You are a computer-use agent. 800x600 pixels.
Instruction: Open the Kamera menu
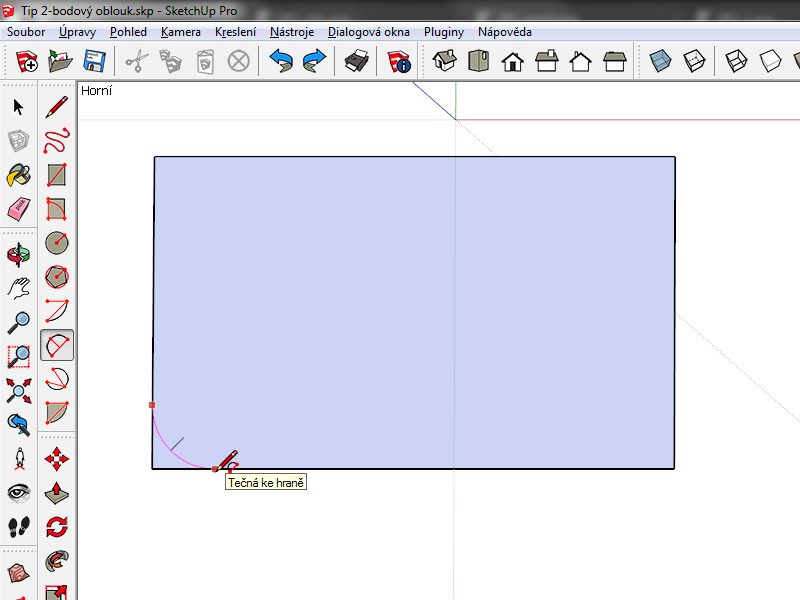click(180, 32)
